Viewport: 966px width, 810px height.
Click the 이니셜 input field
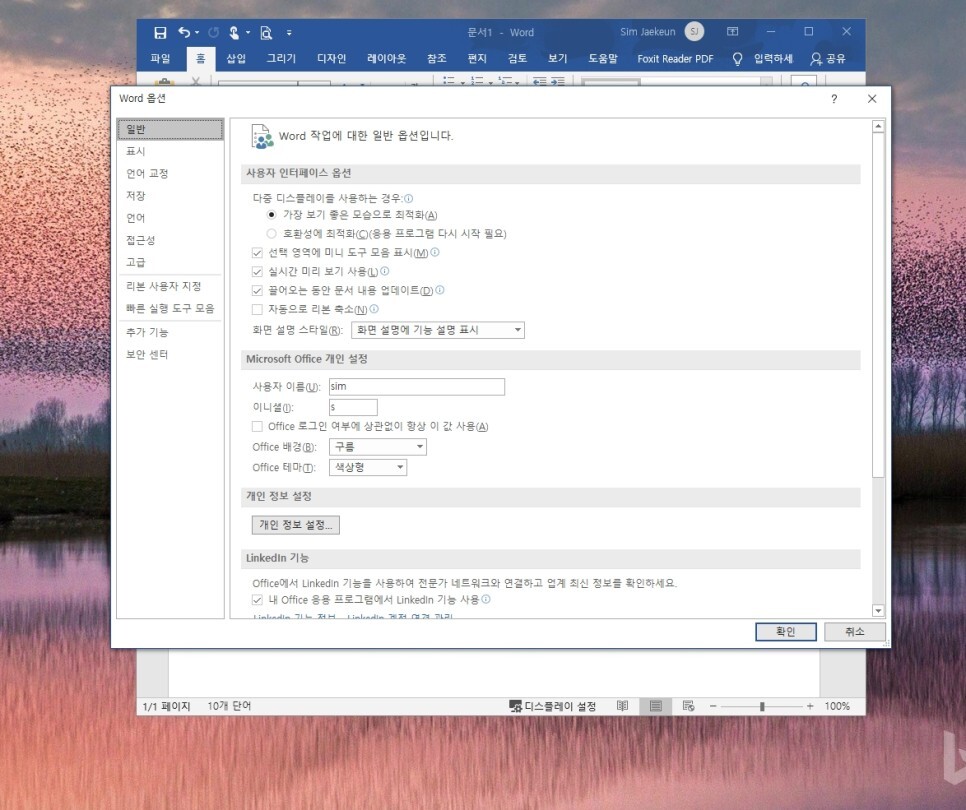coord(353,407)
